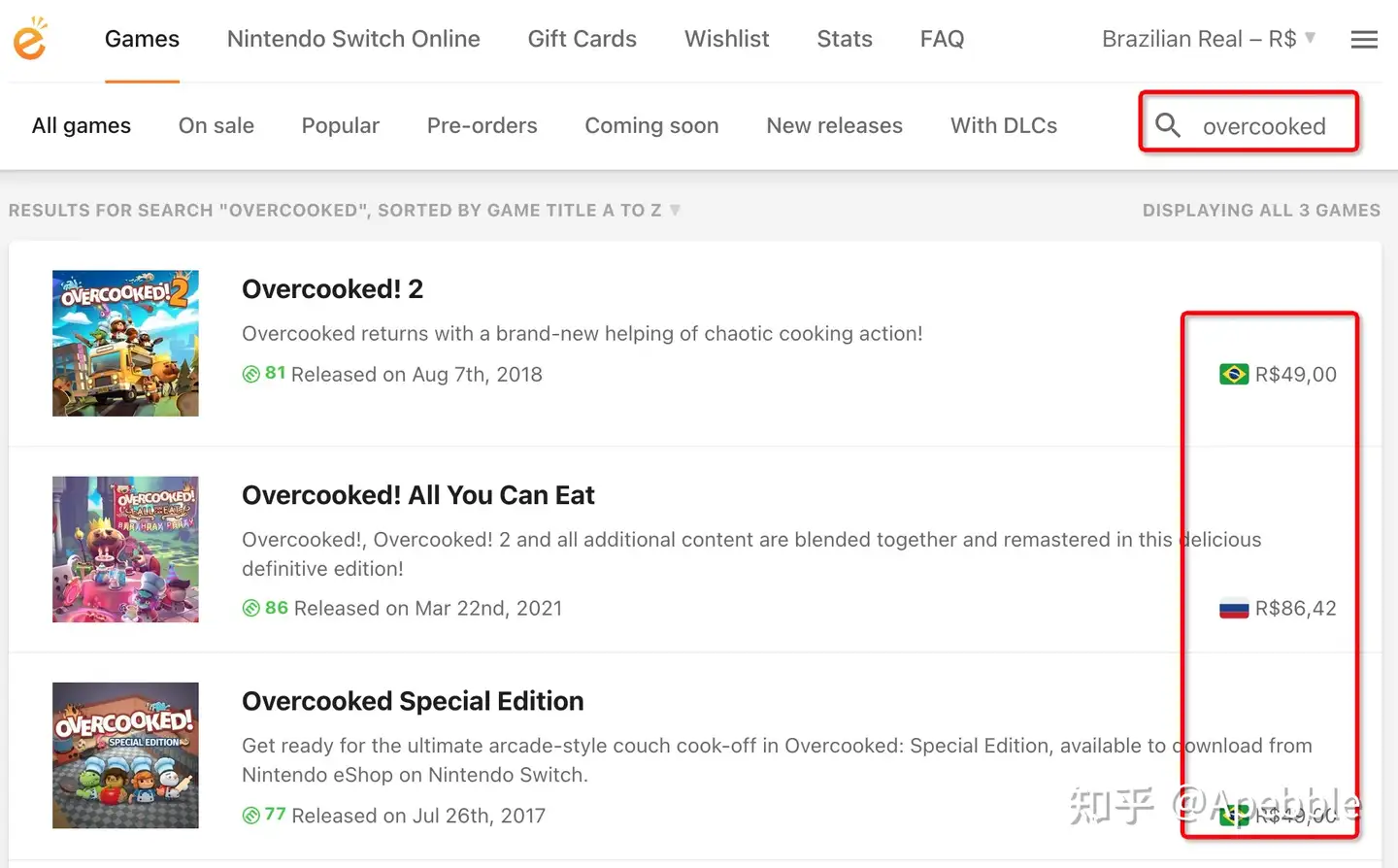Open the Overcooked Special Edition title
Viewport: 1398px width, 868px height.
(x=413, y=701)
